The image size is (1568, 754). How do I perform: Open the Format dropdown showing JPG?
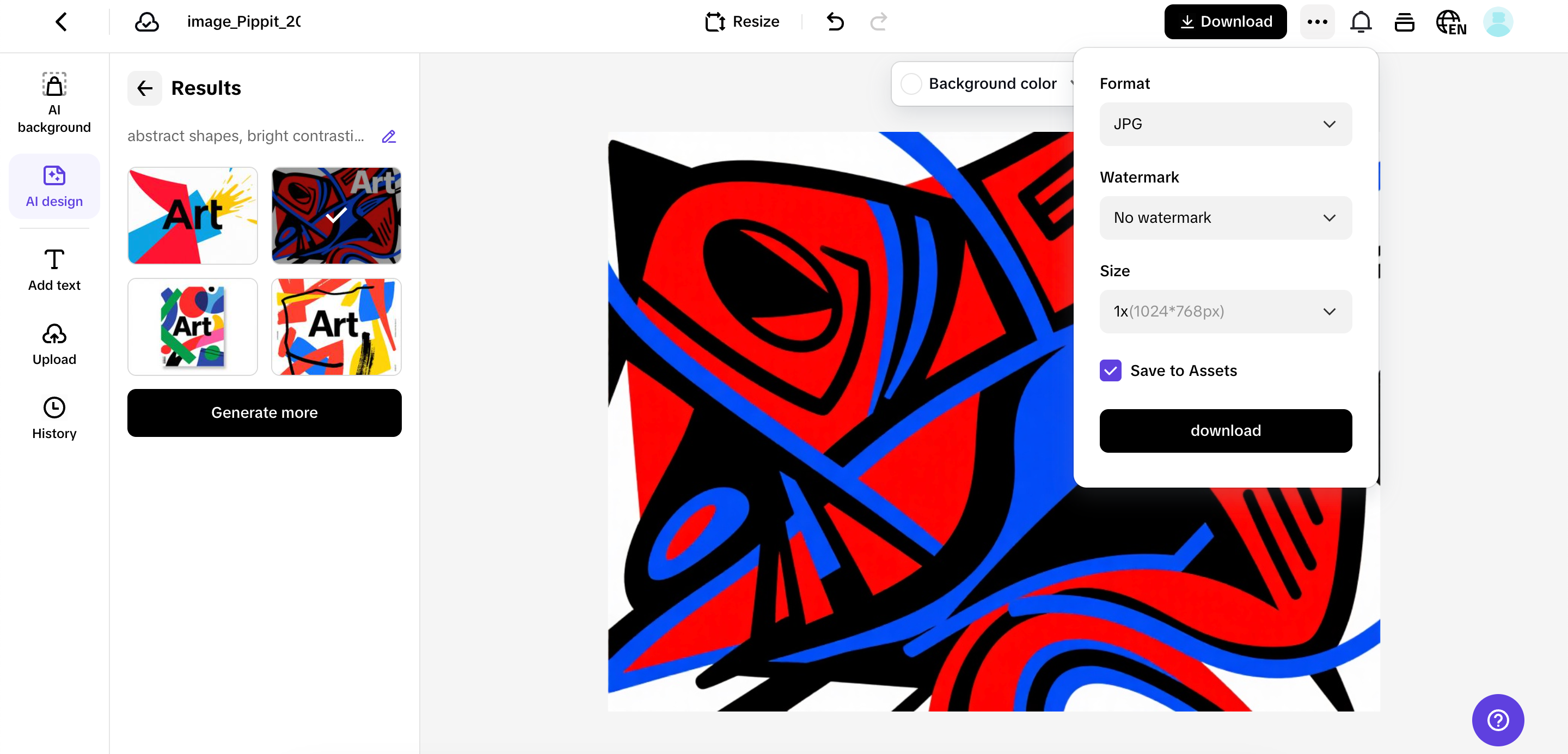click(1224, 124)
